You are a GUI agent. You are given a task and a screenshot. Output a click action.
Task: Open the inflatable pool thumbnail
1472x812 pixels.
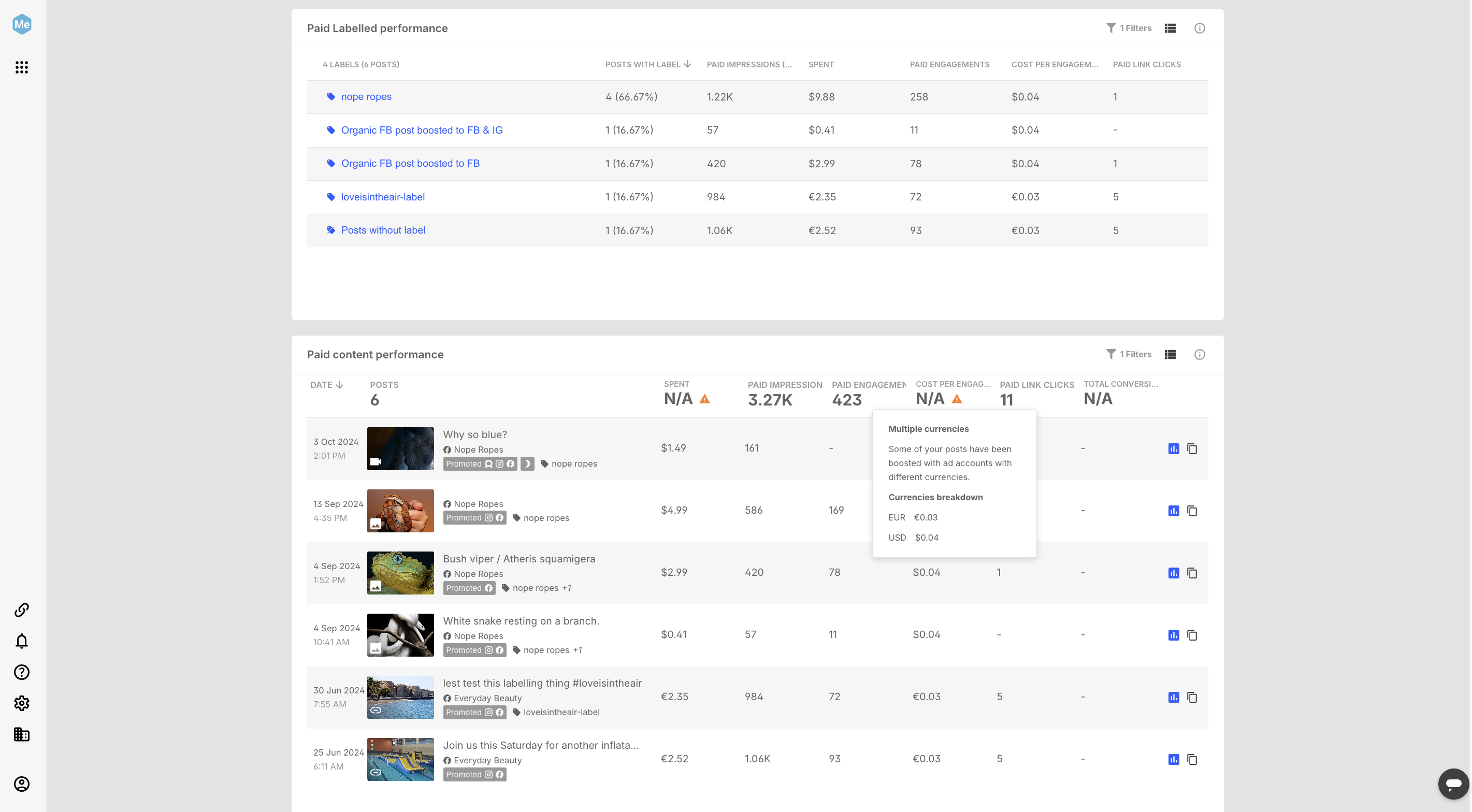(x=400, y=760)
